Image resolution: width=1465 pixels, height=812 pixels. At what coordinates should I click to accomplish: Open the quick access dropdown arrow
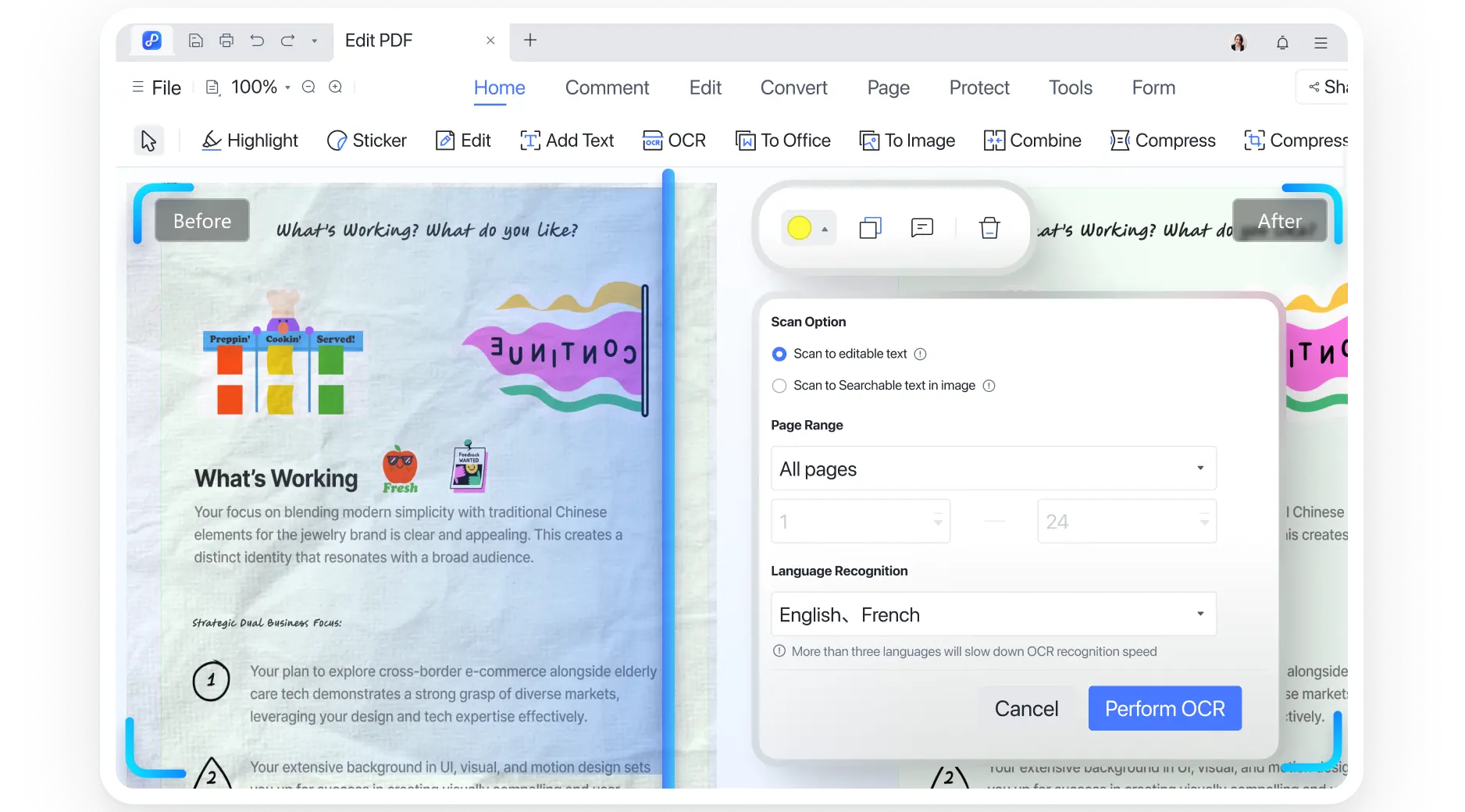click(x=315, y=41)
